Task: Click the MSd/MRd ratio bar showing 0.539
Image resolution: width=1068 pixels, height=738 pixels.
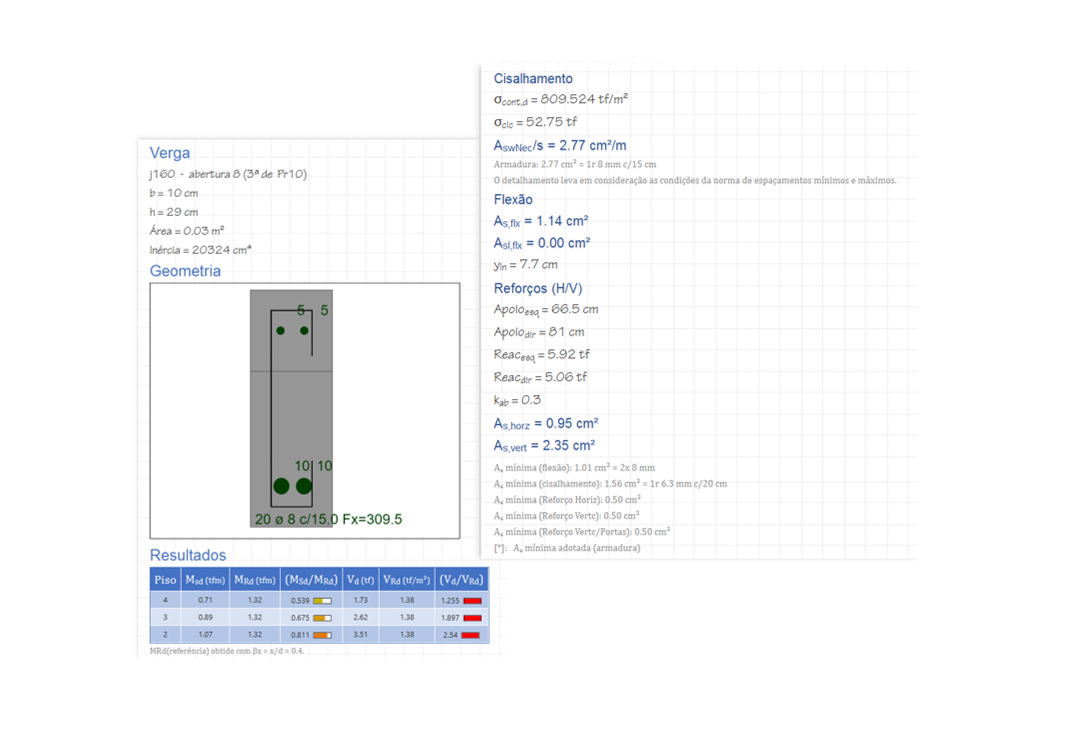Action: (323, 601)
